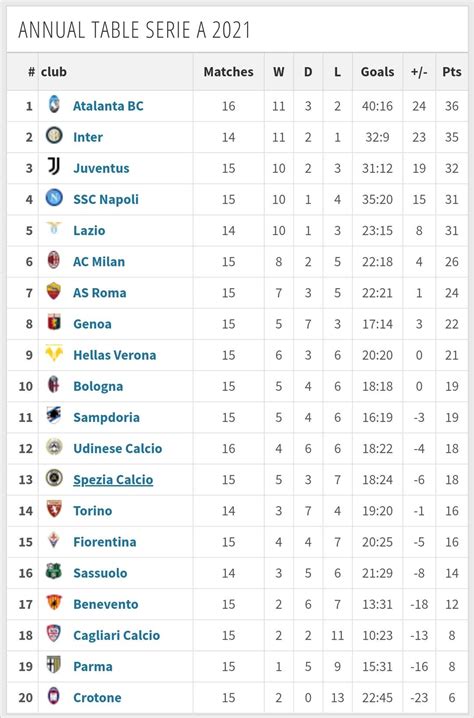Click the Atalanta BC club crest
Viewport: 474px width, 718px height.
tap(54, 104)
